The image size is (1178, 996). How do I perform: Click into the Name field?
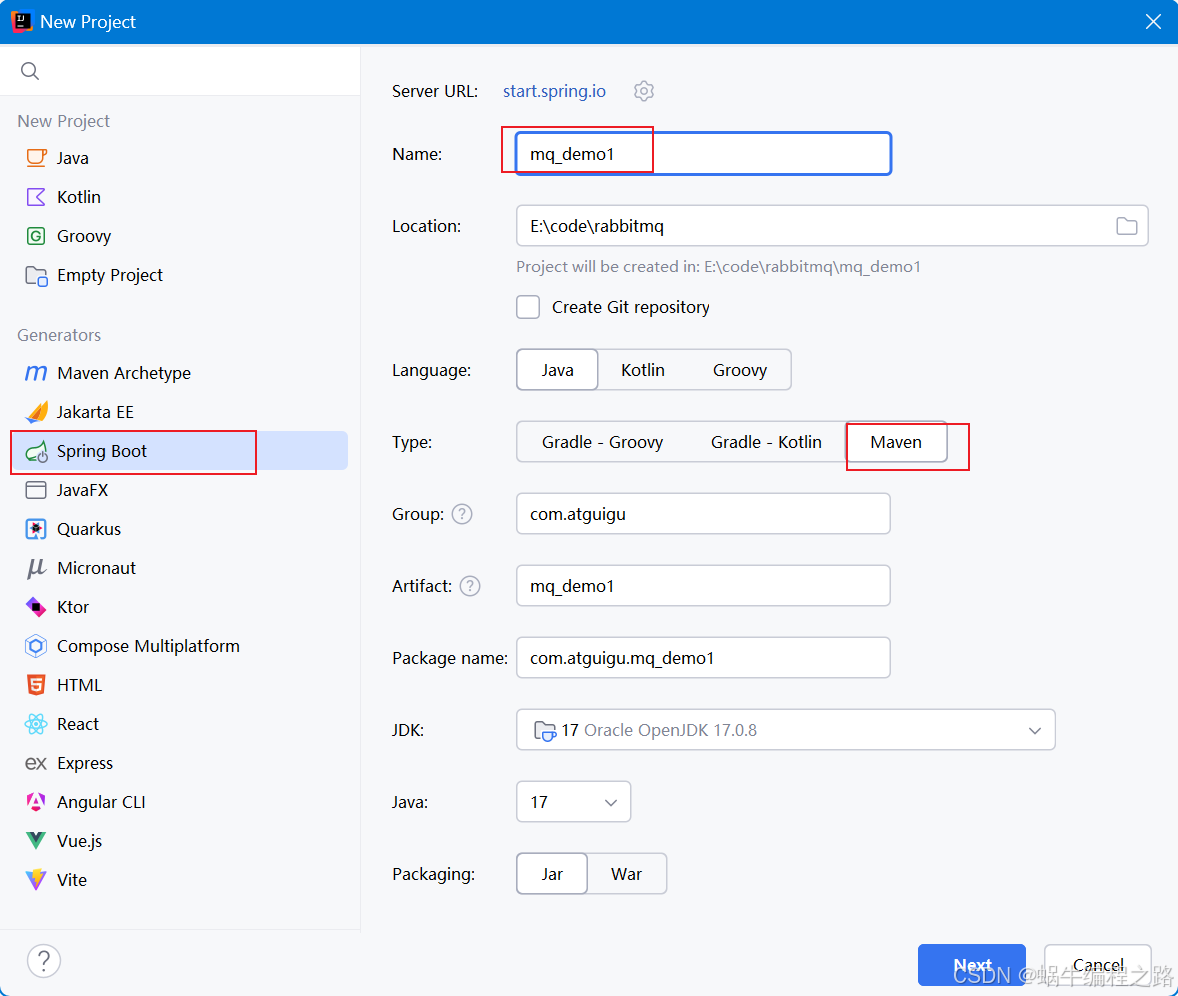point(703,154)
